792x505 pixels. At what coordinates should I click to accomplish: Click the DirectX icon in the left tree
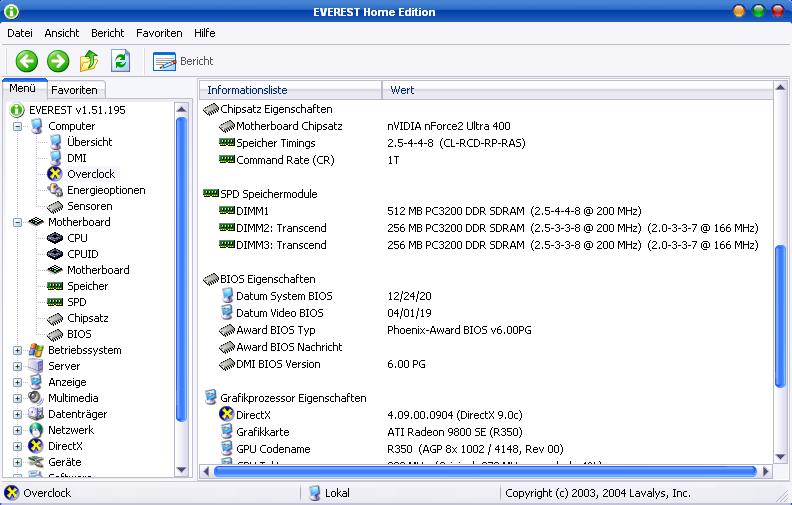pos(36,446)
